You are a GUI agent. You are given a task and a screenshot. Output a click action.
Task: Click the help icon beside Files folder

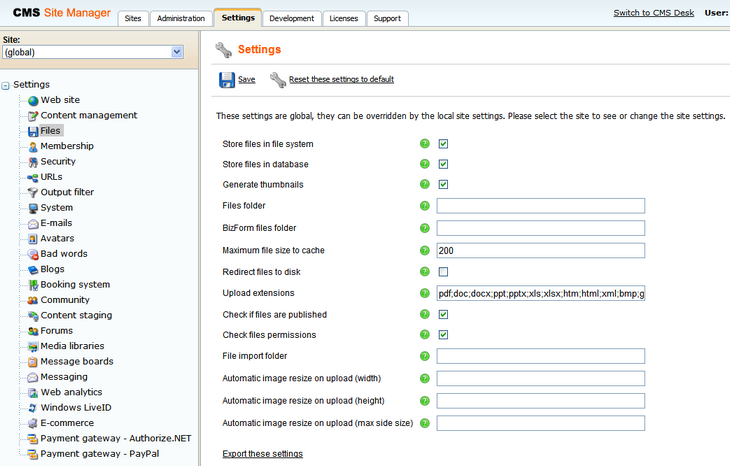coord(424,206)
